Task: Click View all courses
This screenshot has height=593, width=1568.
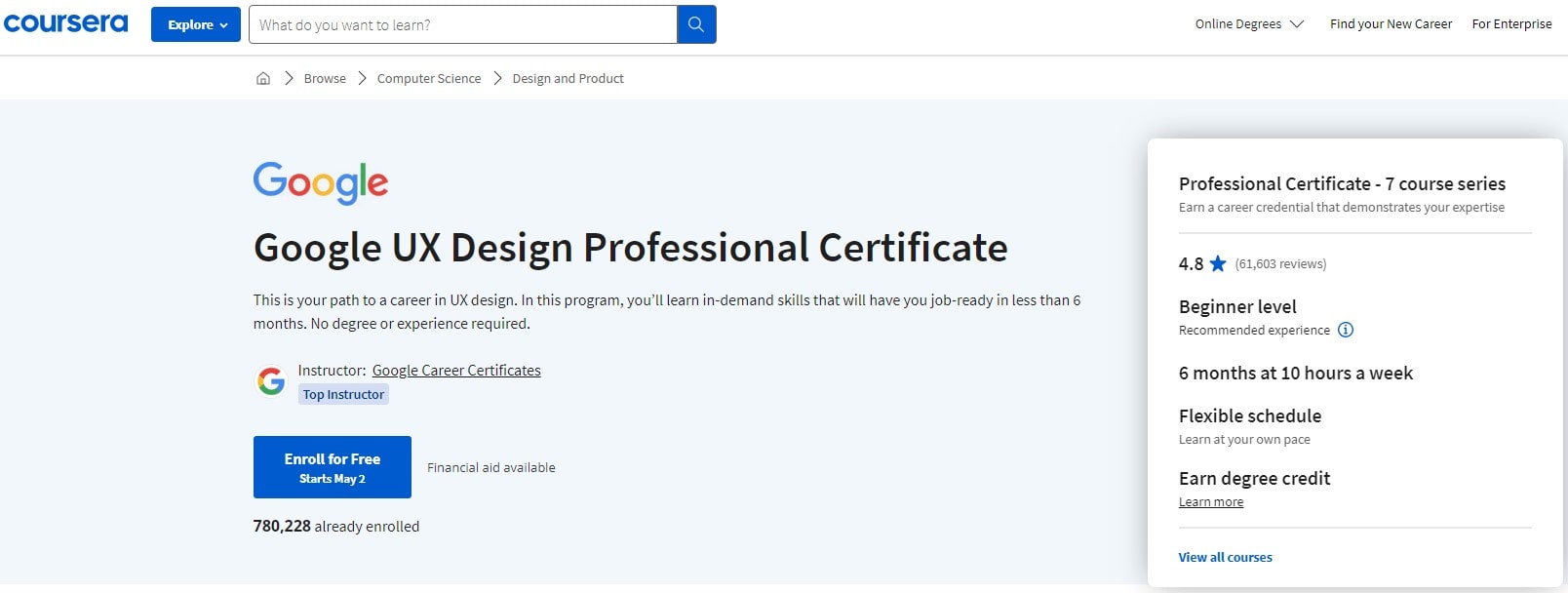Action: [x=1225, y=557]
